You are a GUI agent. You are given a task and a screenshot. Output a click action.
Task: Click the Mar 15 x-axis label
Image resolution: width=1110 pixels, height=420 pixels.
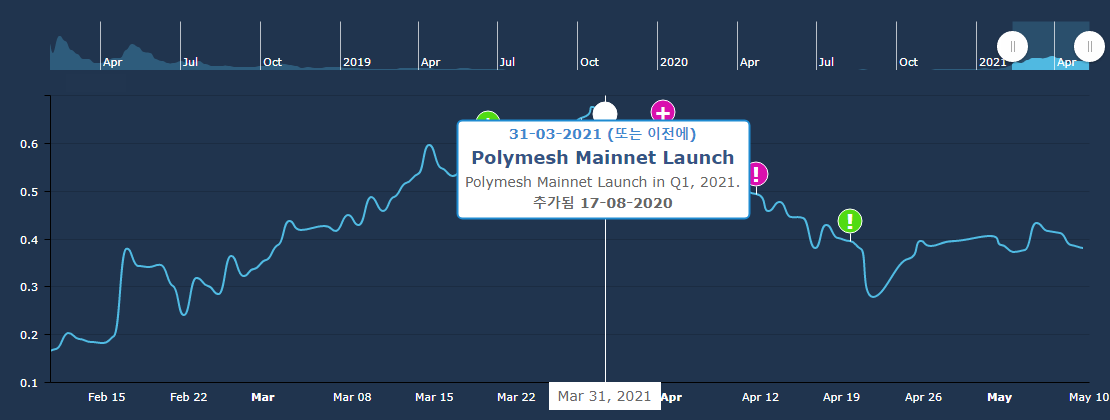click(434, 397)
